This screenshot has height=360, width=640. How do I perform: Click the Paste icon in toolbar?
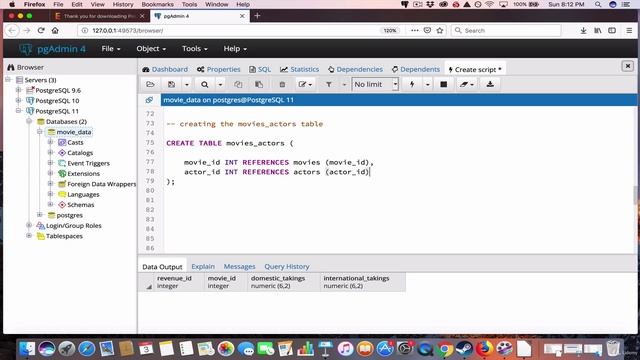click(x=259, y=84)
